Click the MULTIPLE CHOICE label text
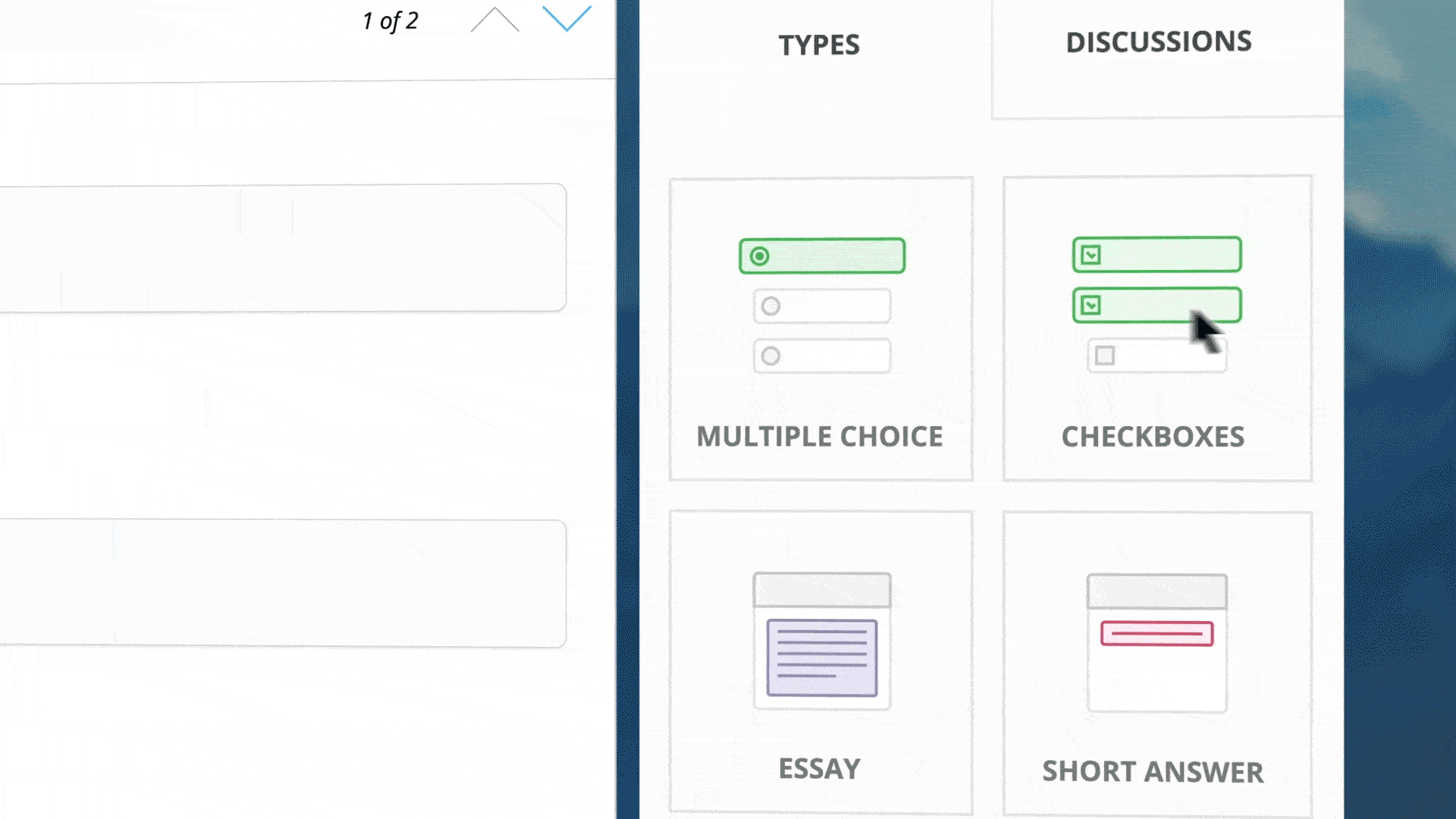 820,437
